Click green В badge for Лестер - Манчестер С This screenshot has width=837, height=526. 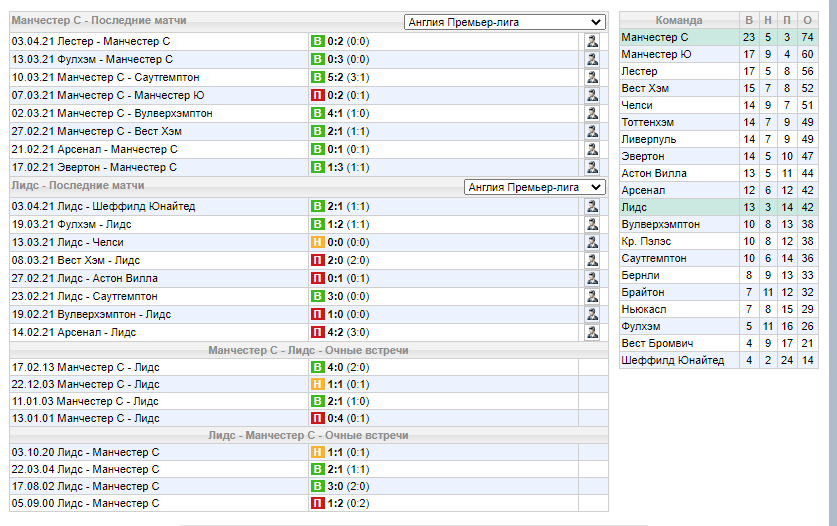(x=318, y=41)
